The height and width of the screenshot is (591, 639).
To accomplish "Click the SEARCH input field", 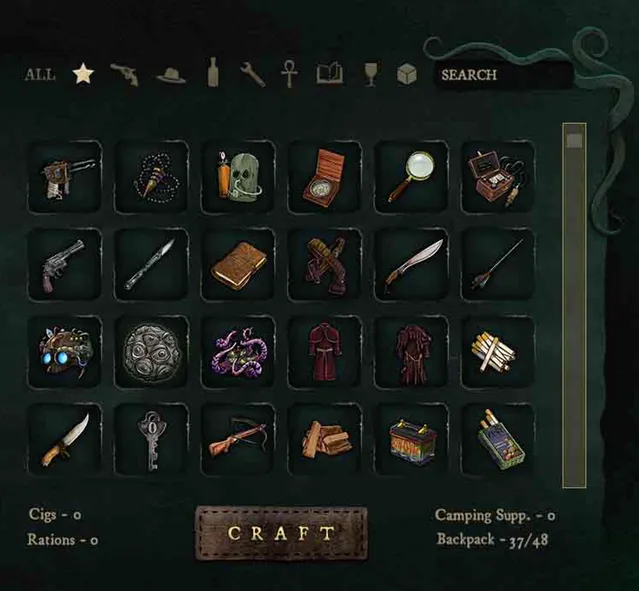I will 502,75.
